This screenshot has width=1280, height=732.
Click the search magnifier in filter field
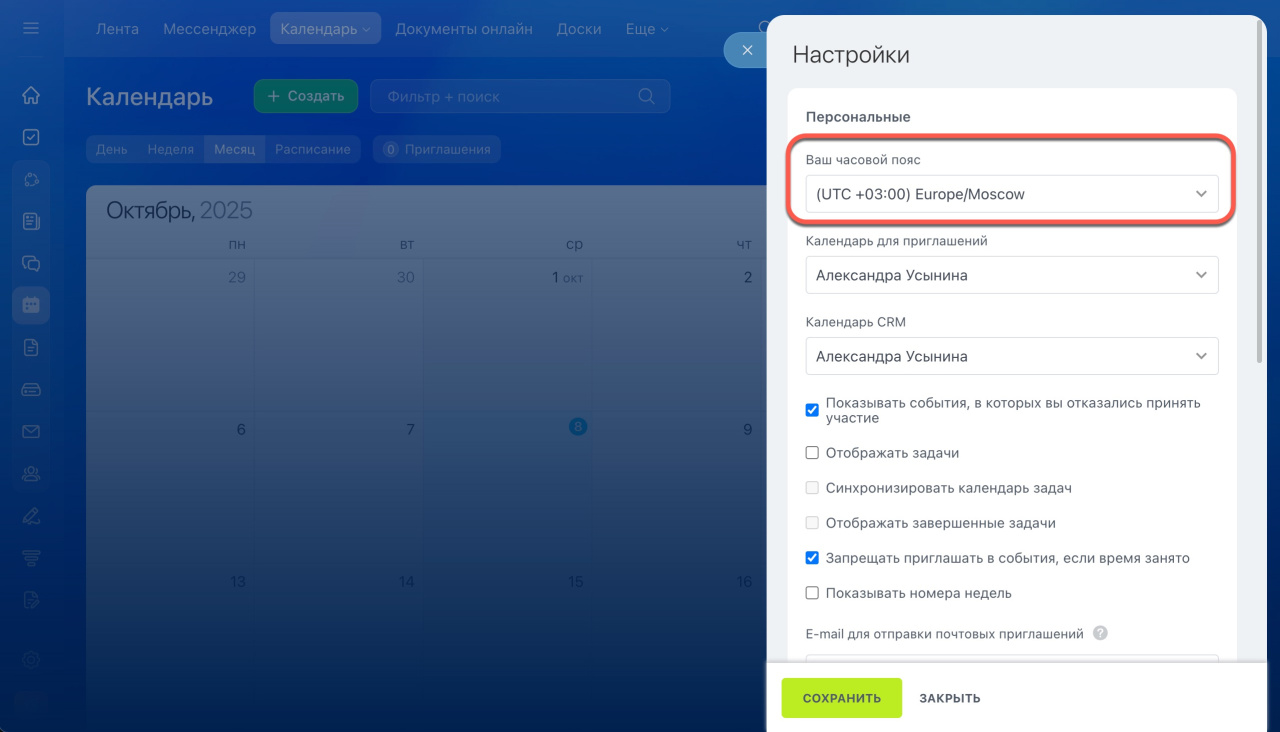point(646,96)
